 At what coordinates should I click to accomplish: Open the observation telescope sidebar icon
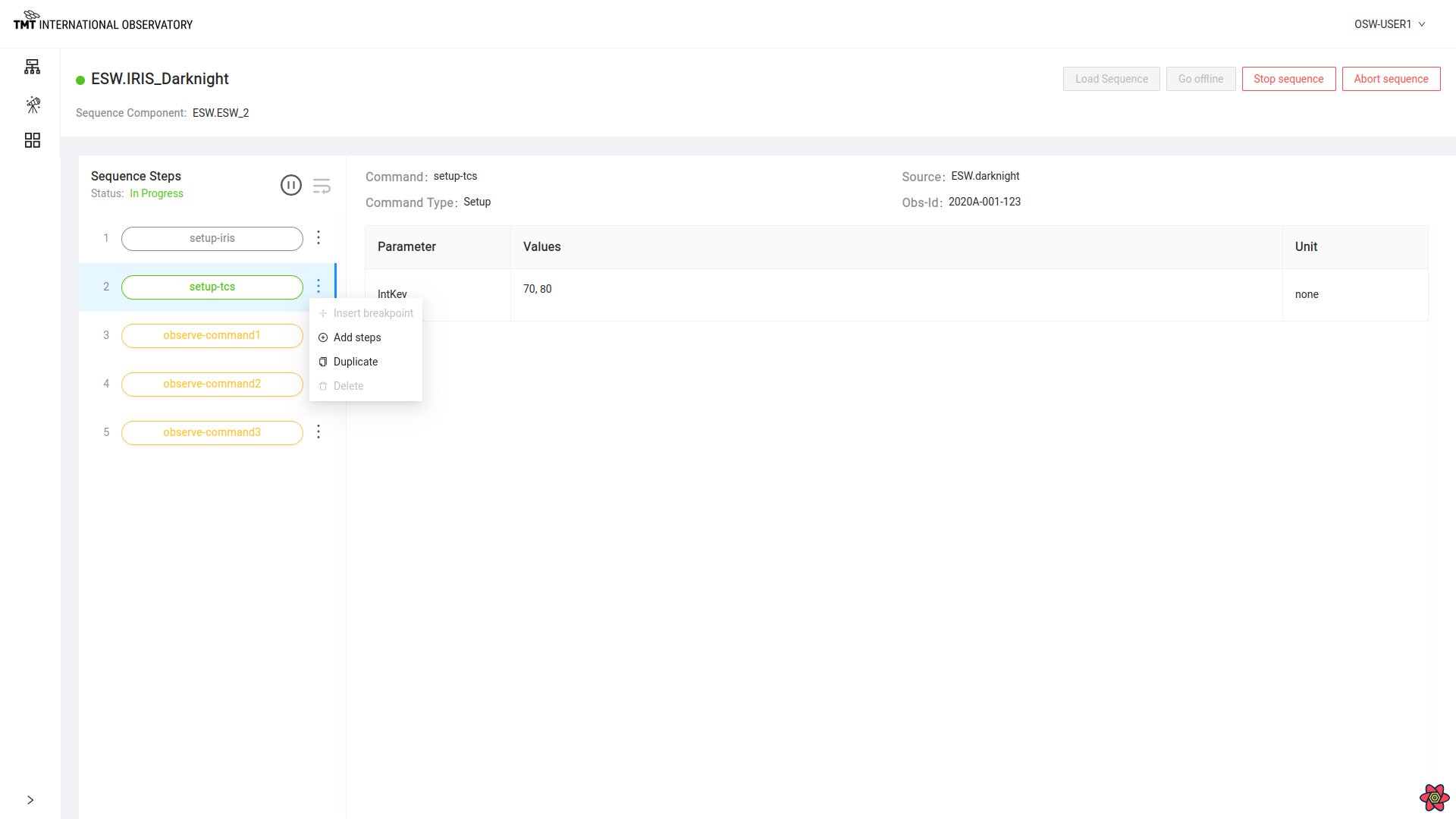coord(33,105)
